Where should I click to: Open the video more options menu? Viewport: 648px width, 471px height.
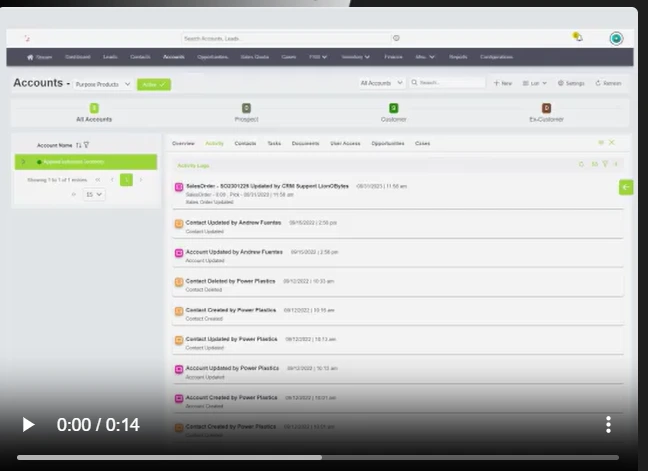click(607, 425)
